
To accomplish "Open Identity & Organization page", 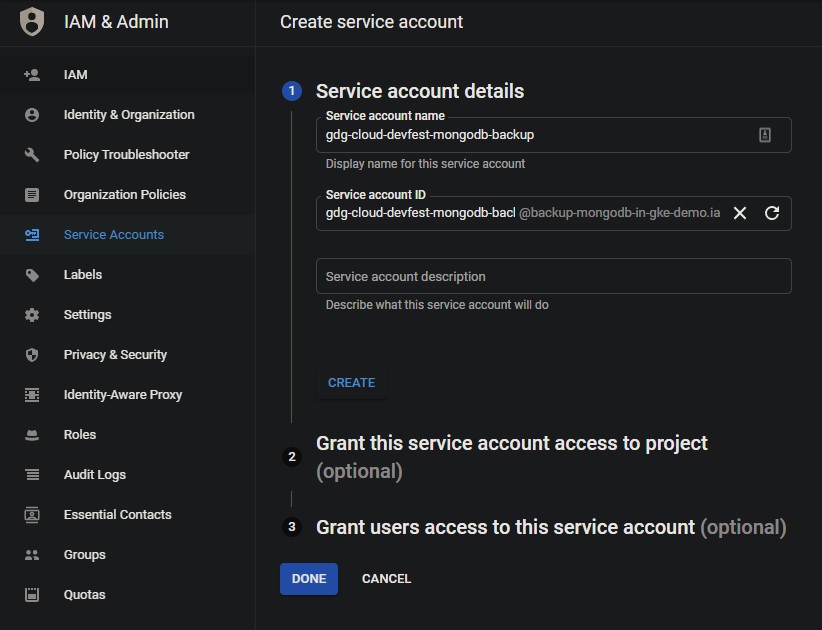I will click(128, 115).
